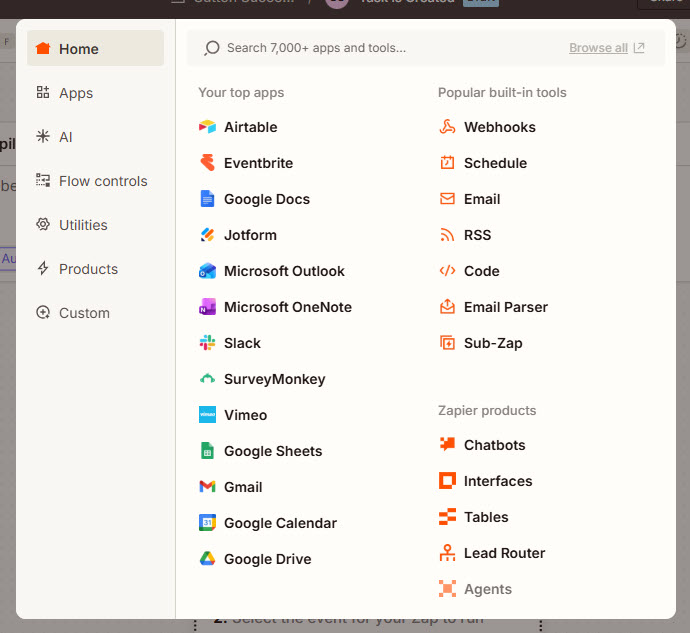Select Webhooks built-in tool label

(x=499, y=127)
